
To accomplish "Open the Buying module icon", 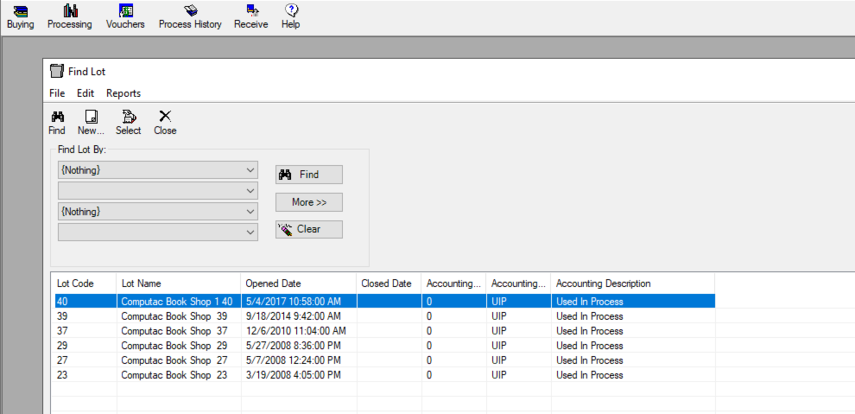I will (20, 17).
